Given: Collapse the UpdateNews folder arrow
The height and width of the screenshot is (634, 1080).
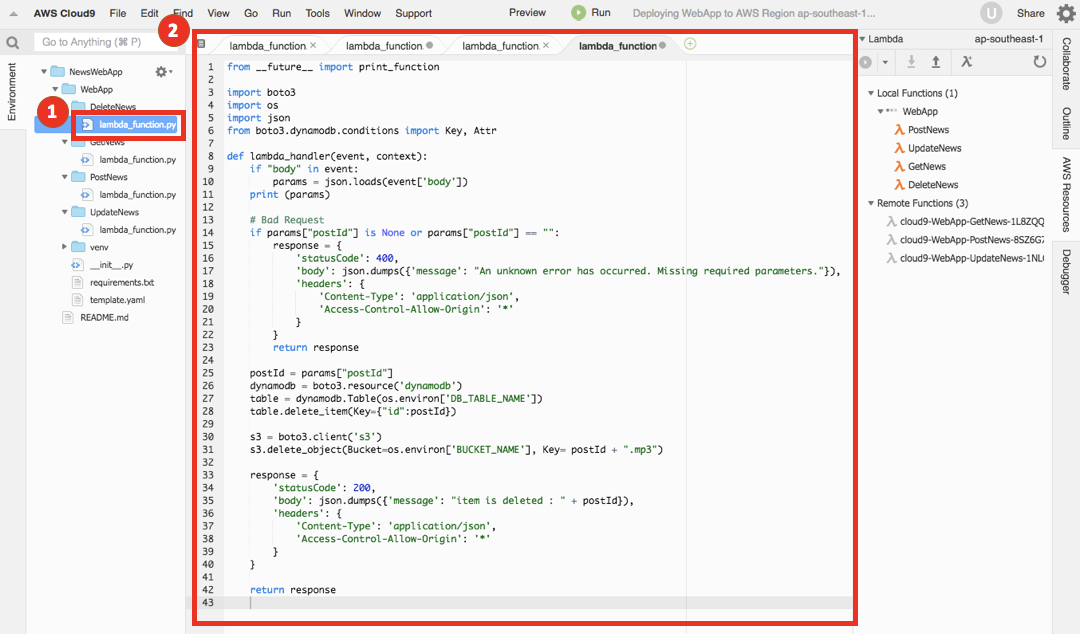Looking at the screenshot, I should (65, 212).
